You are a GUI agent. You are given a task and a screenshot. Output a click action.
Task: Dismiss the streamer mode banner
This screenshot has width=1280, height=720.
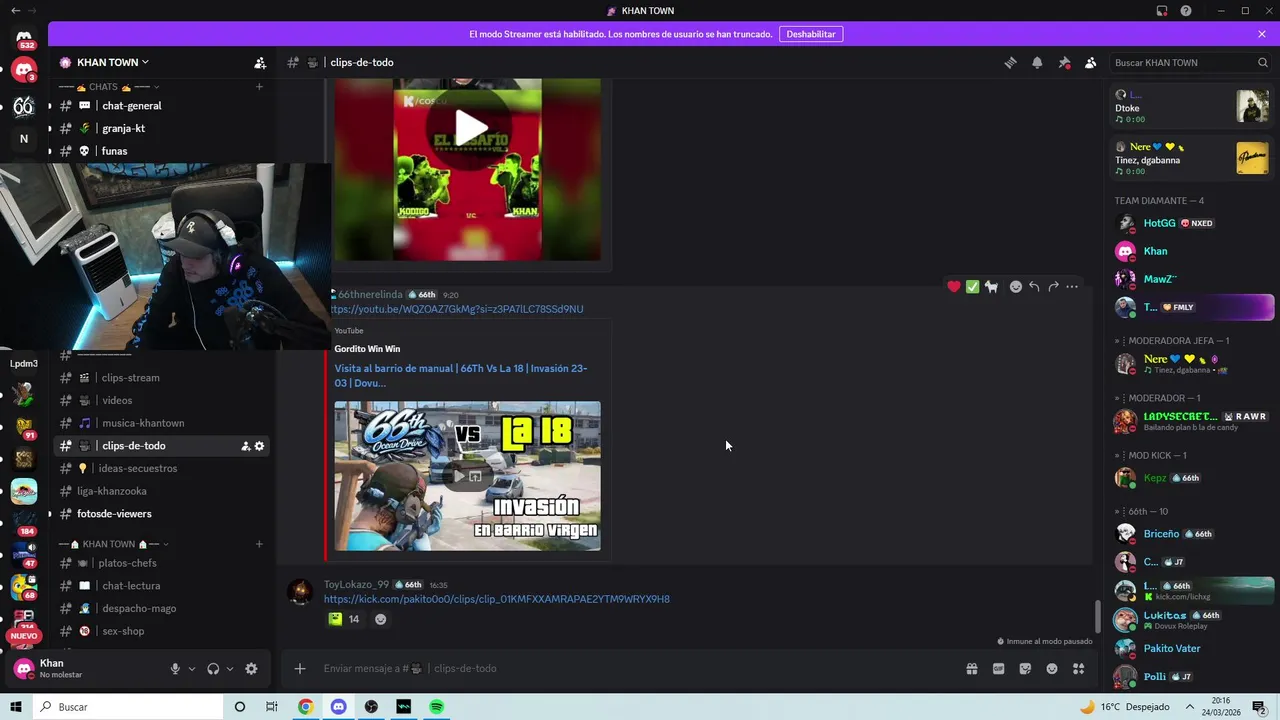click(1262, 34)
